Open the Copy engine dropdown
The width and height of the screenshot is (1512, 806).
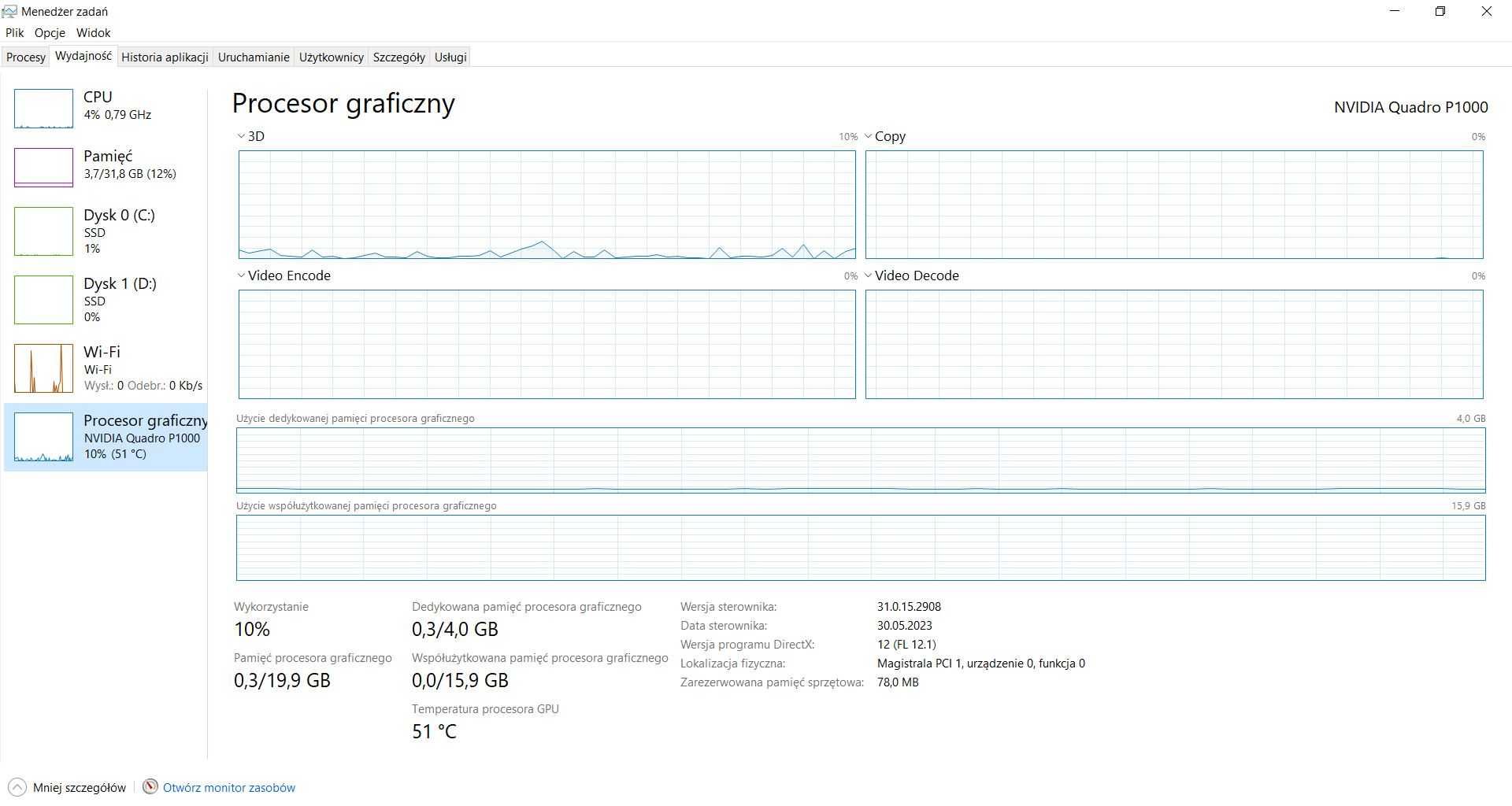(885, 136)
